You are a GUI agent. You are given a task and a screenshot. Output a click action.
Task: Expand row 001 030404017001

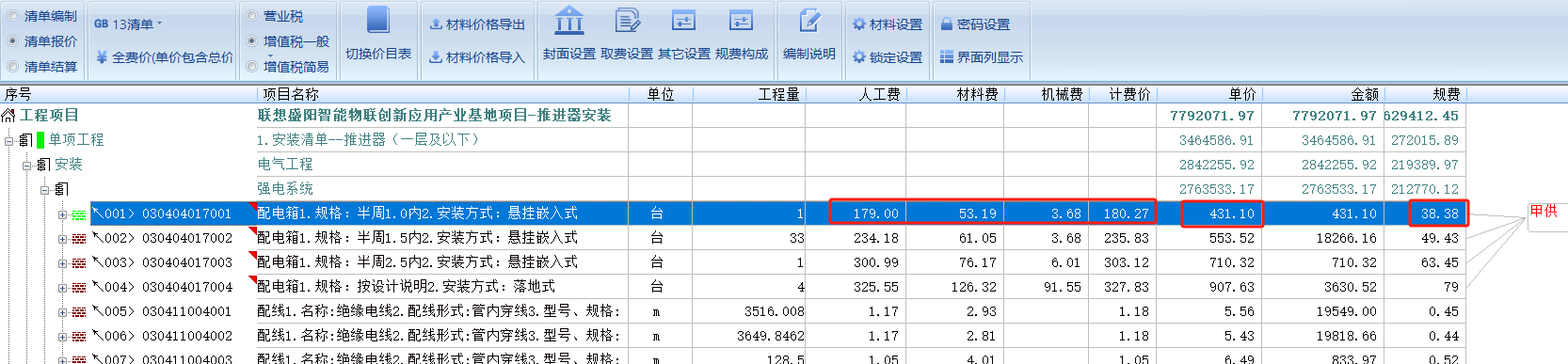click(x=62, y=214)
